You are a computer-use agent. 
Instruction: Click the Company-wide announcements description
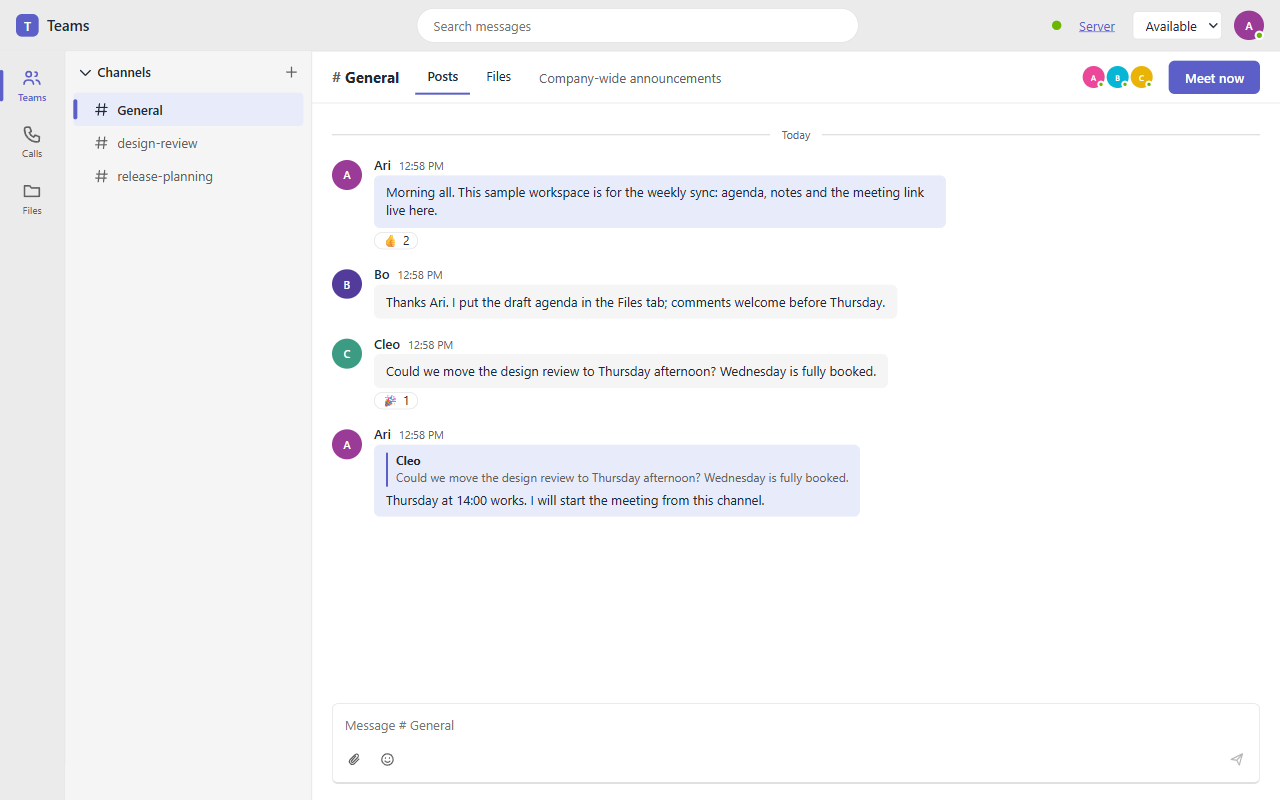pos(630,78)
